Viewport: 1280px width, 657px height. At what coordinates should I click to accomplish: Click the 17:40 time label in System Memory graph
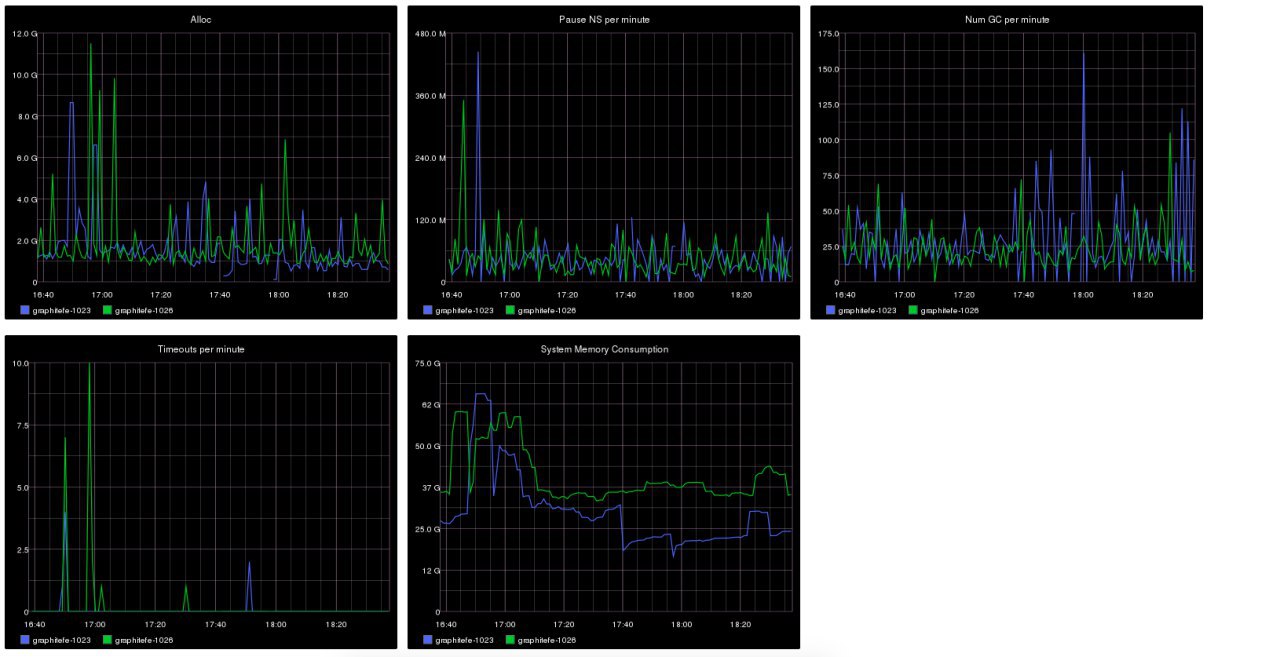625,624
